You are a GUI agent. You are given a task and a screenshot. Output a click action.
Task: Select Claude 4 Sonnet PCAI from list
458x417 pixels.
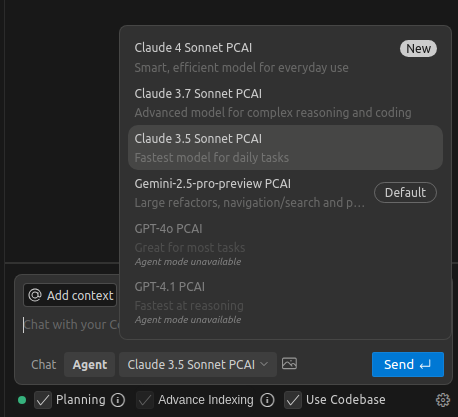(285, 57)
